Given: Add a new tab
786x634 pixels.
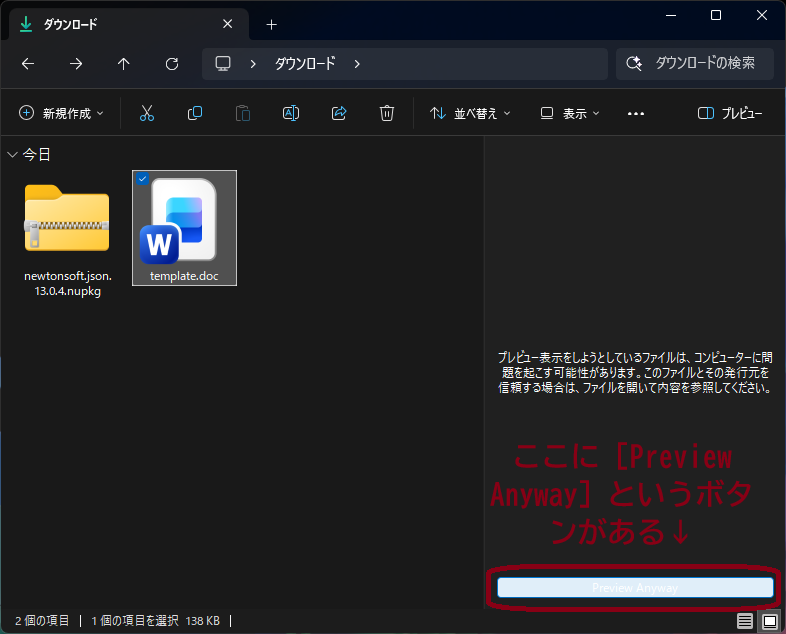Looking at the screenshot, I should 271,25.
